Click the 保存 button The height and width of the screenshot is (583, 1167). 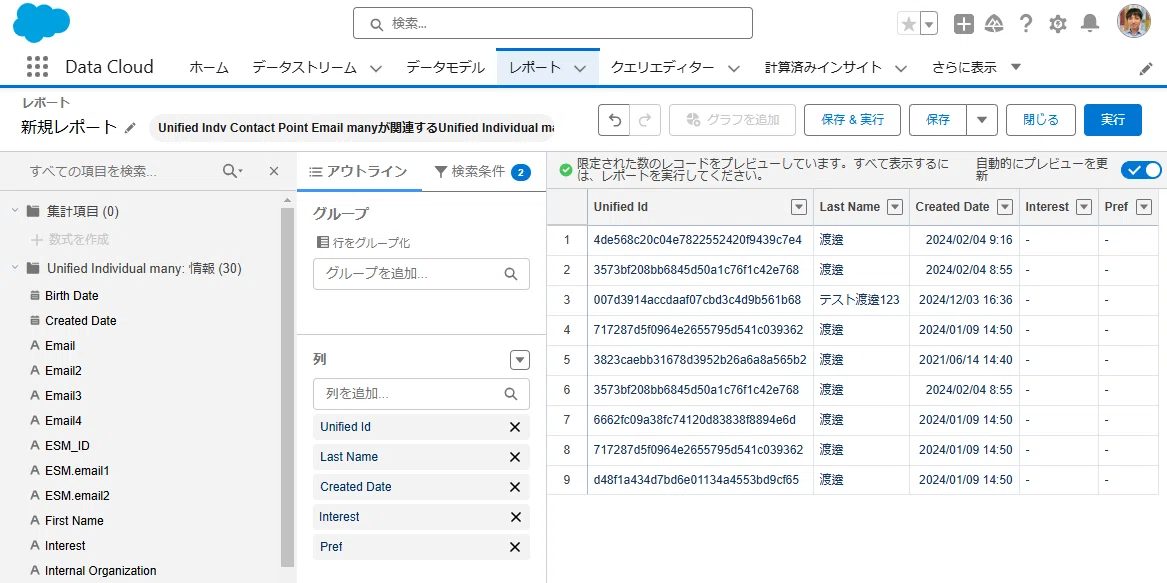938,120
